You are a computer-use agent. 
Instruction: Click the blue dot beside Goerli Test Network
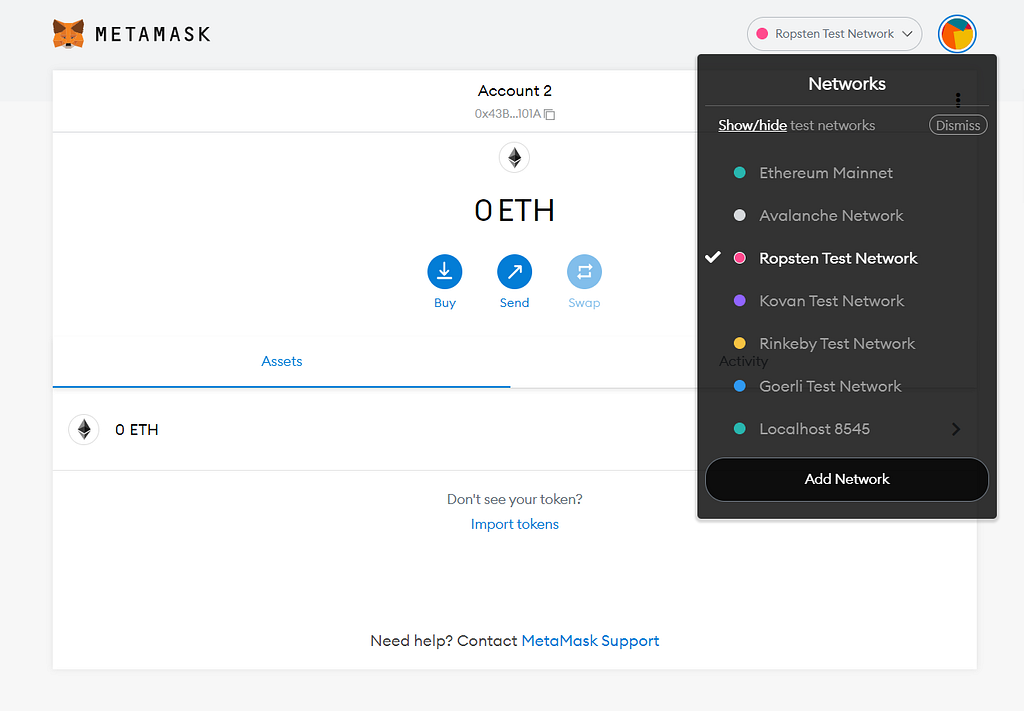(740, 387)
